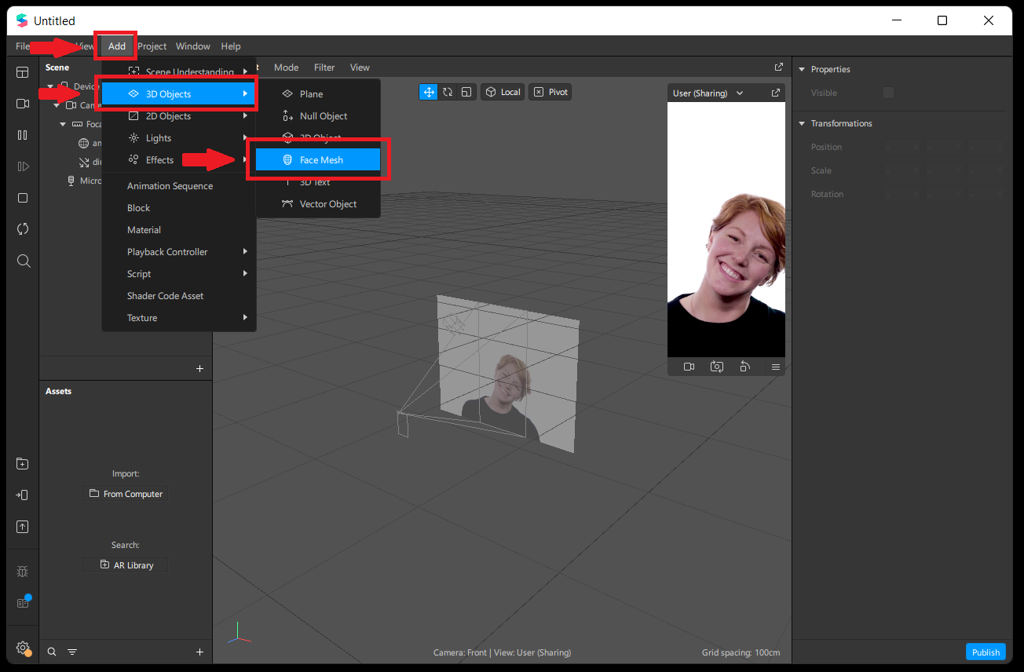The height and width of the screenshot is (672, 1024).
Task: Open the Help menu
Action: [x=231, y=46]
